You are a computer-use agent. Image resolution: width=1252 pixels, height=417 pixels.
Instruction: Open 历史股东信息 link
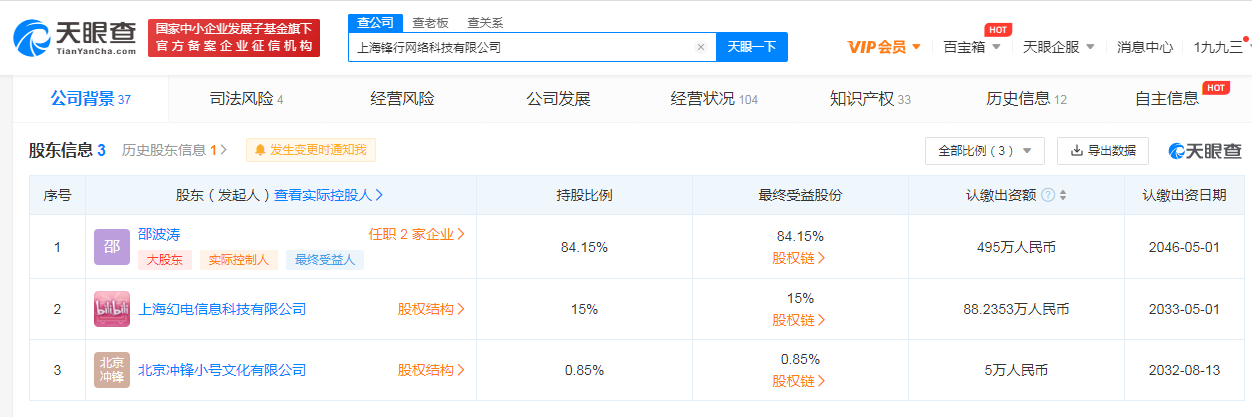point(174,150)
